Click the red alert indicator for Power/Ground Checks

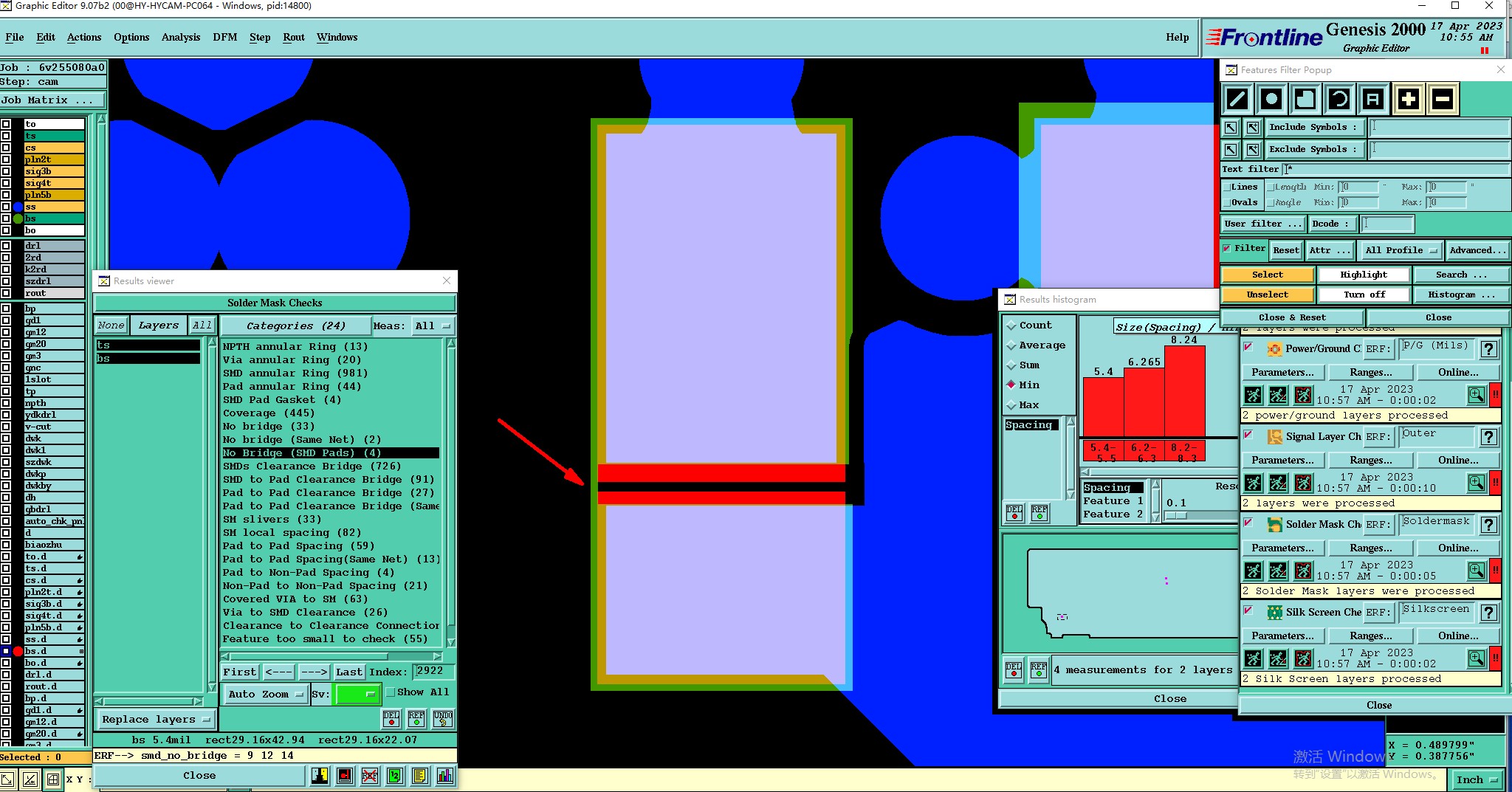(1495, 395)
